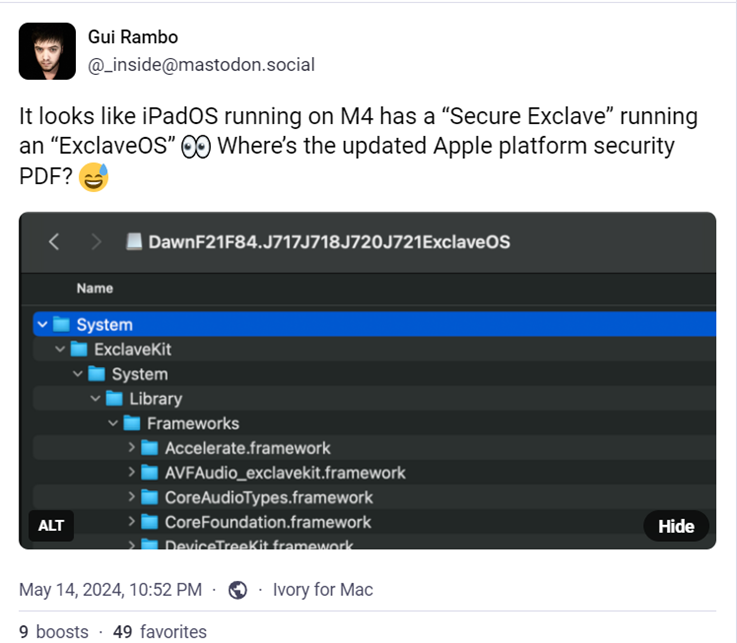
Task: Click the Library folder icon
Action: (x=114, y=399)
